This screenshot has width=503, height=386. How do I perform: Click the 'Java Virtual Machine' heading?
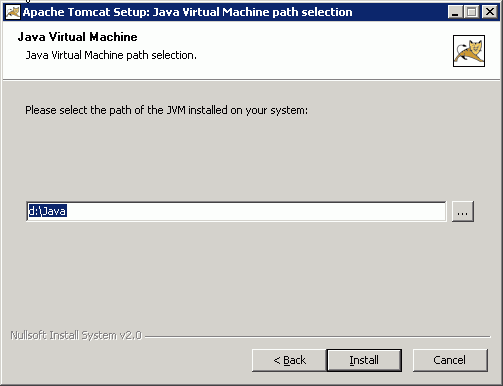click(77, 37)
